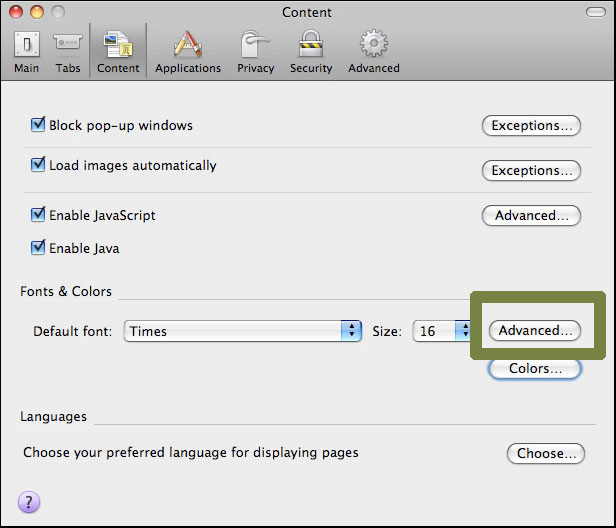
Task: Disable the Enable JavaScript checkbox
Action: pos(39,215)
